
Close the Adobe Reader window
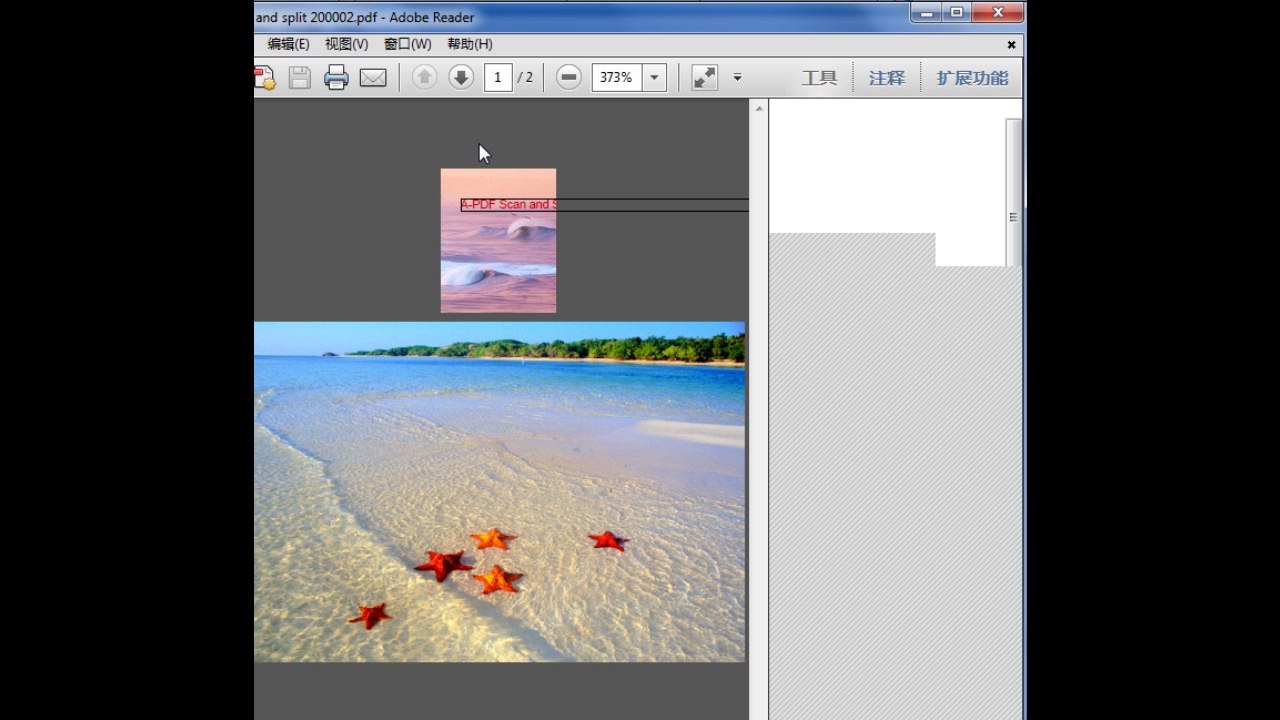pos(997,13)
